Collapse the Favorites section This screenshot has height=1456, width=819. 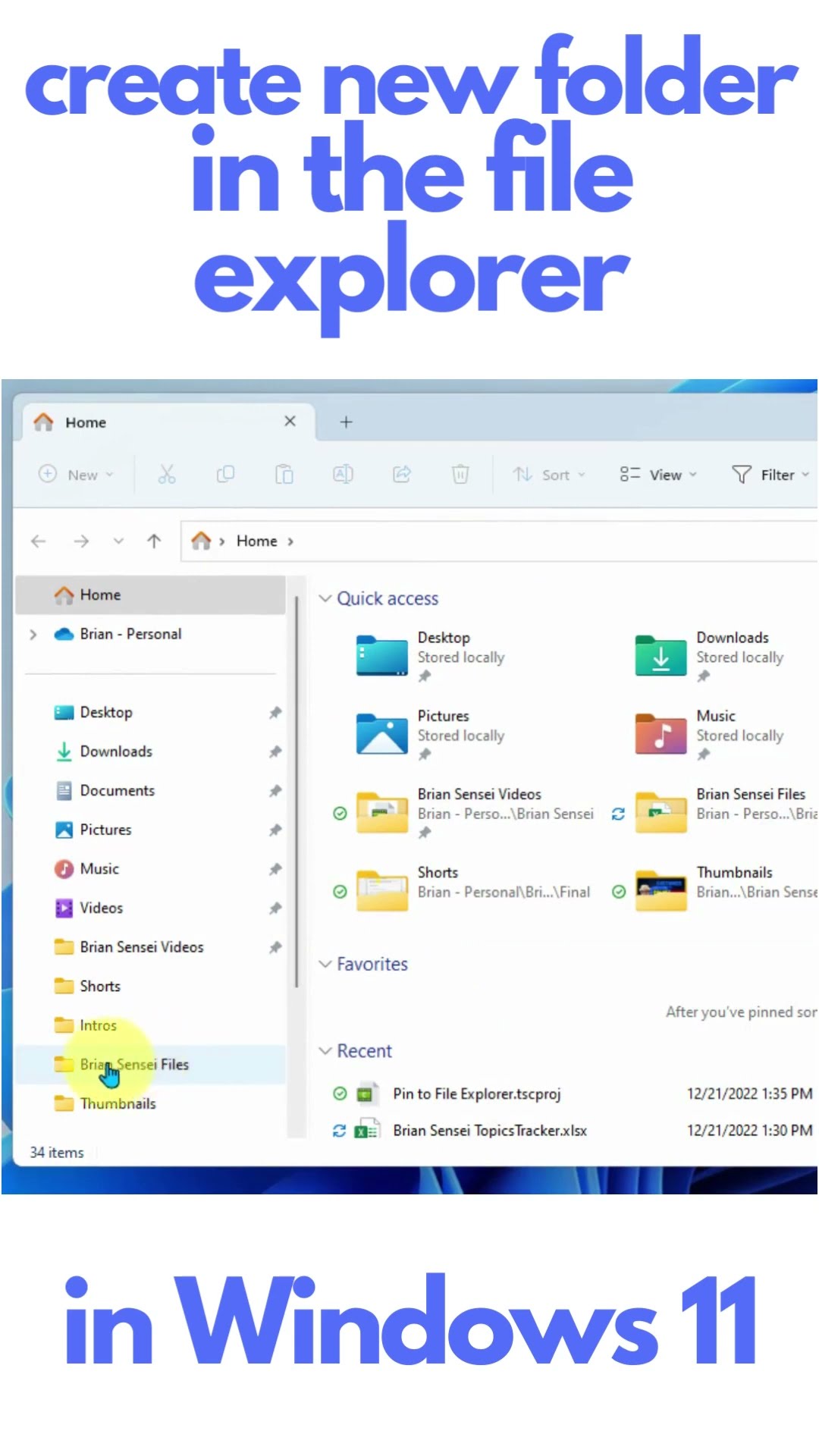click(325, 964)
